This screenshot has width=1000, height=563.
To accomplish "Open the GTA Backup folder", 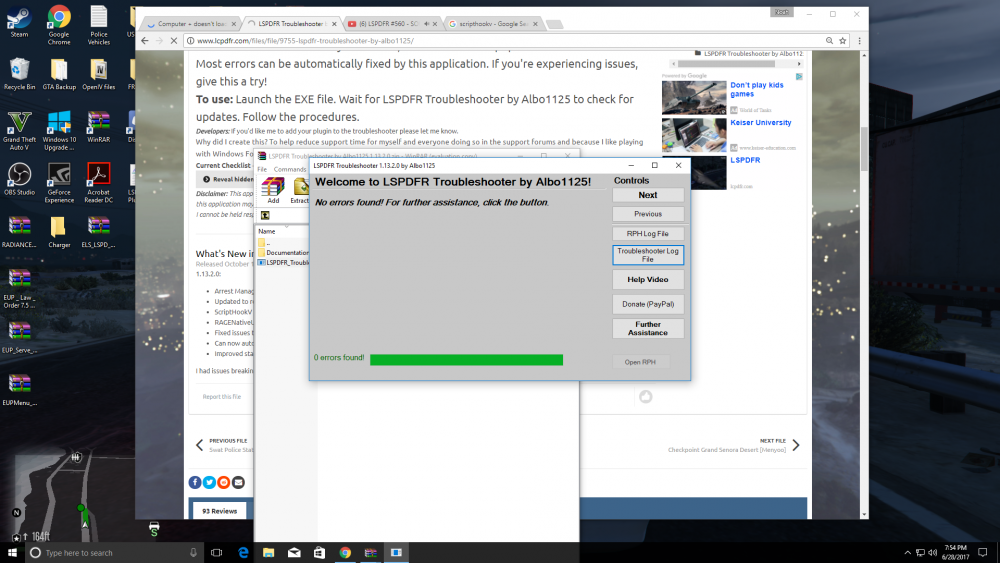I will (59, 74).
